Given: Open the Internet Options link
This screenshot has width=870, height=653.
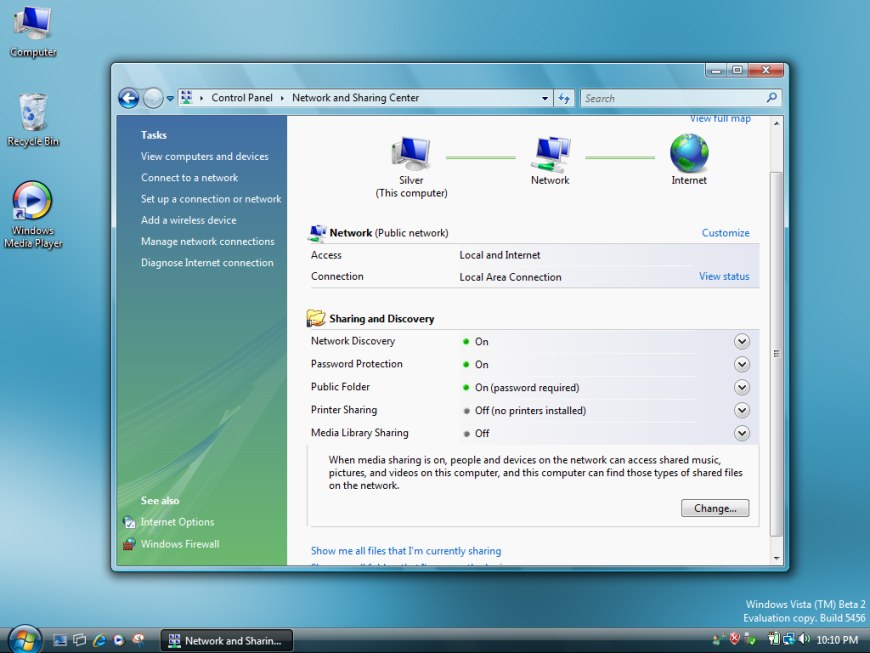Looking at the screenshot, I should (177, 522).
